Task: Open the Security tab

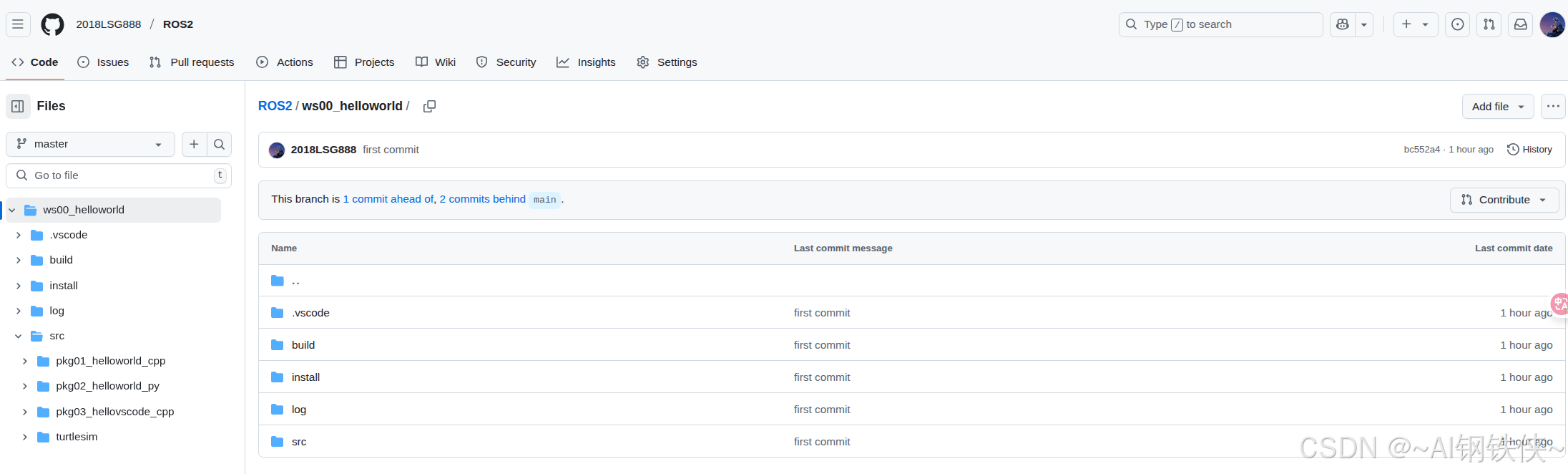Action: click(506, 62)
